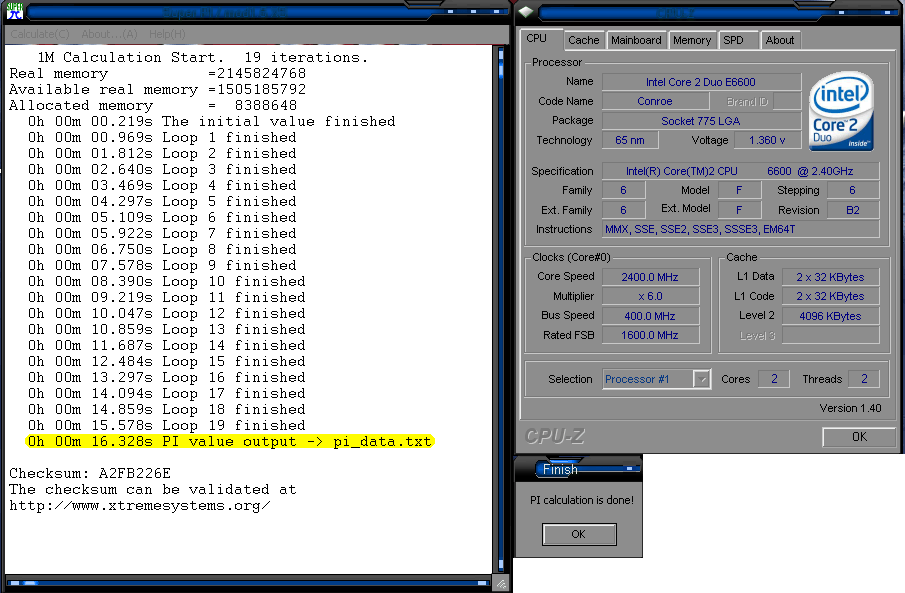Click the highlighted PI value output line

(229, 442)
